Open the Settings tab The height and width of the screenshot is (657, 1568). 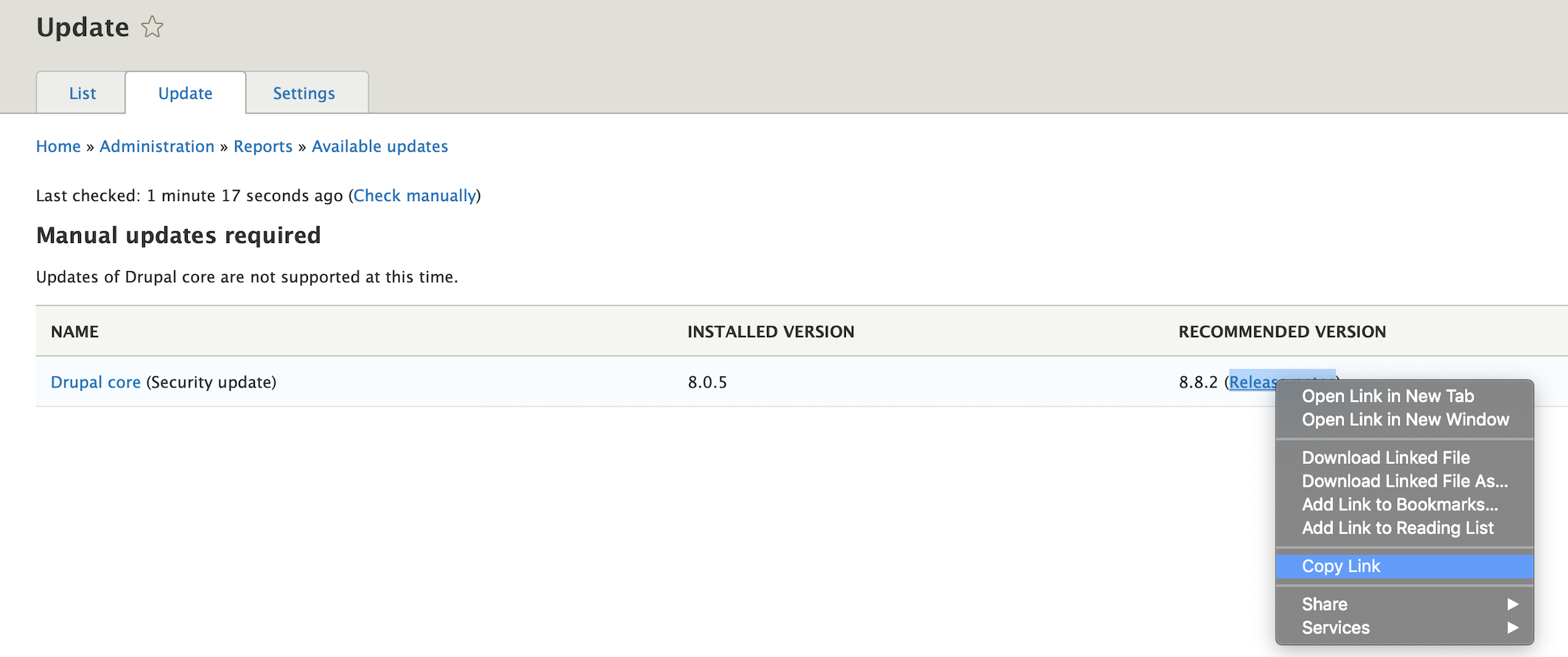pyautogui.click(x=304, y=94)
